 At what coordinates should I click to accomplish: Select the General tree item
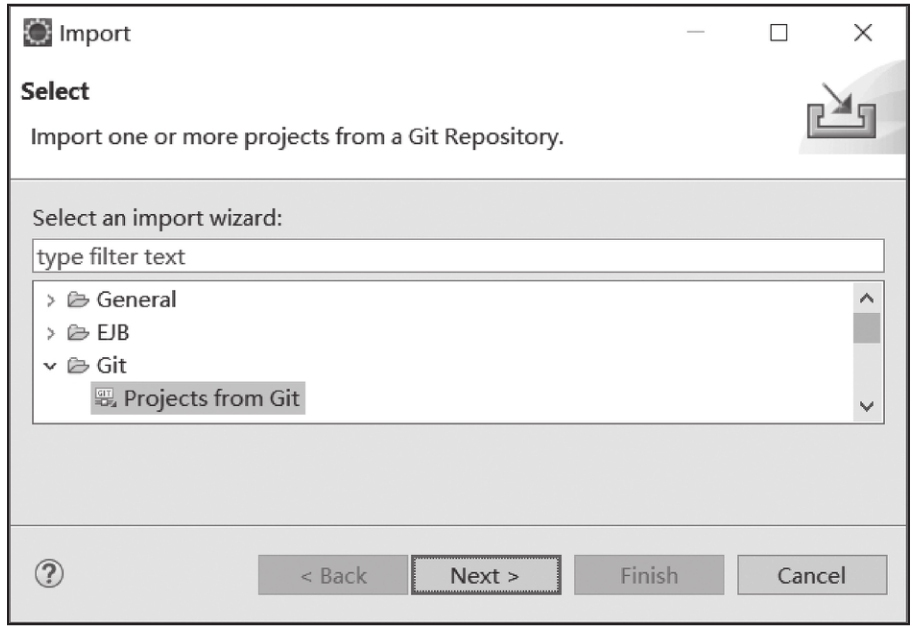[136, 299]
